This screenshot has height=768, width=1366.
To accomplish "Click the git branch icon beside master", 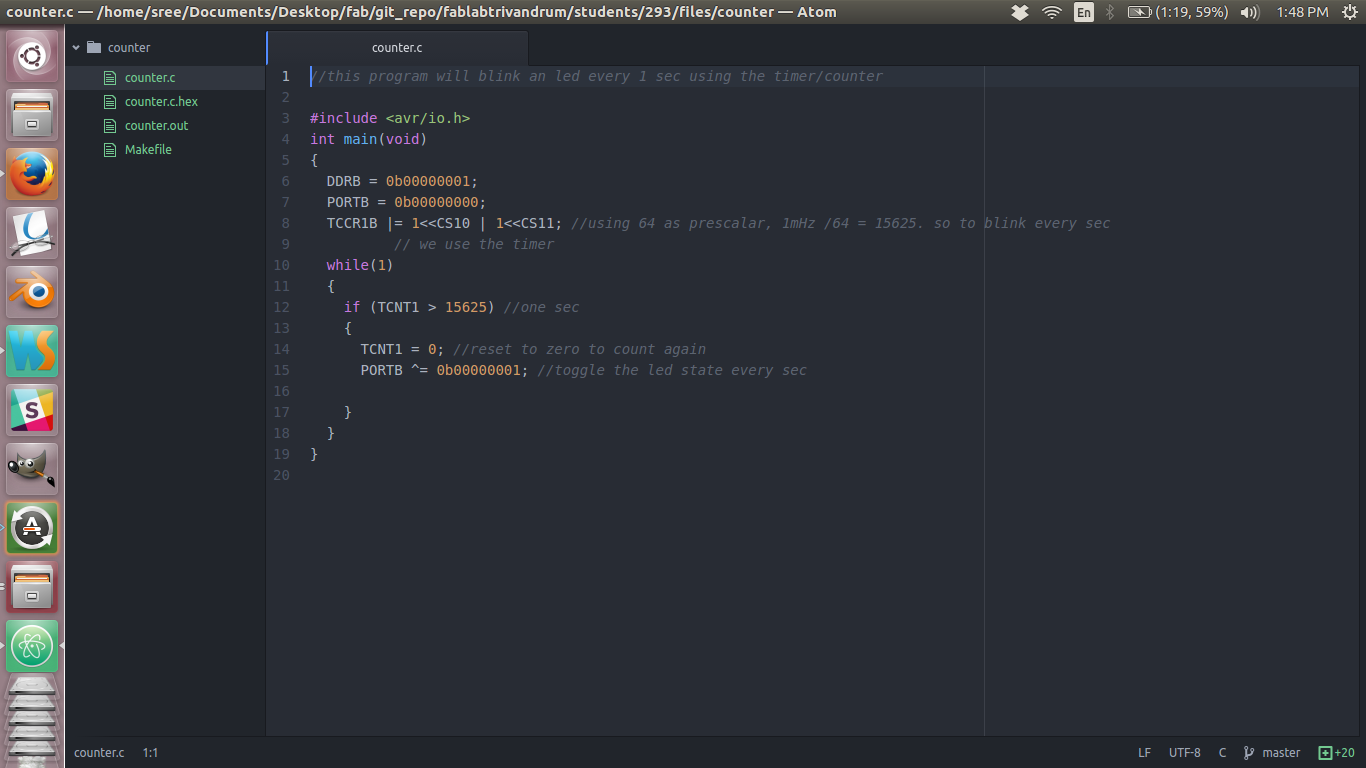I will pos(1249,753).
